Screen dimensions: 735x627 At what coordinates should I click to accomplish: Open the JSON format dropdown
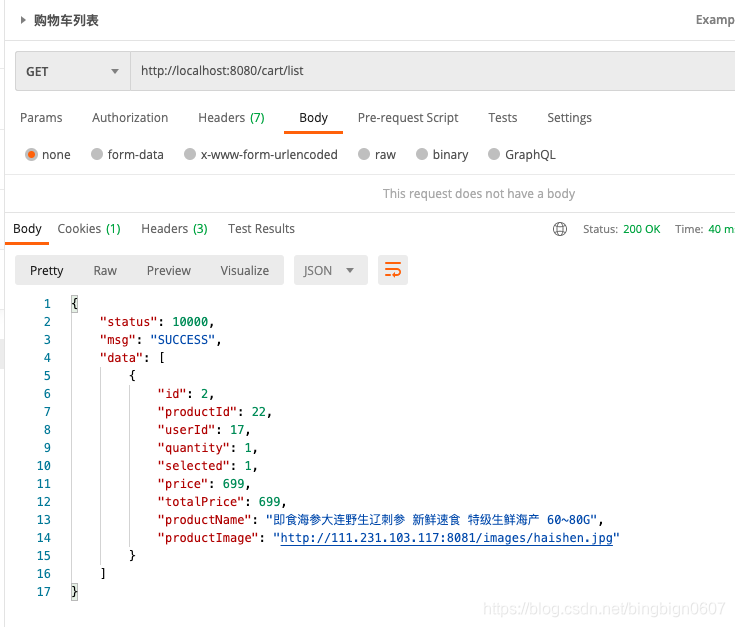(x=330, y=270)
